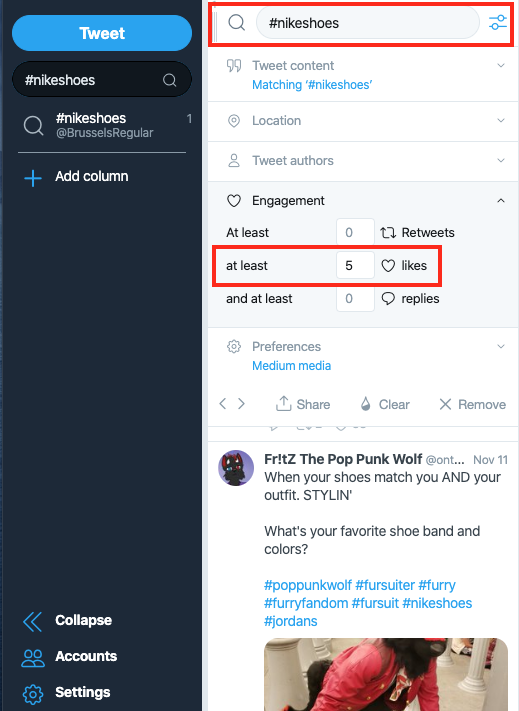519x711 pixels.
Task: Click the Collapse double-chevron icon
Action: (32, 621)
